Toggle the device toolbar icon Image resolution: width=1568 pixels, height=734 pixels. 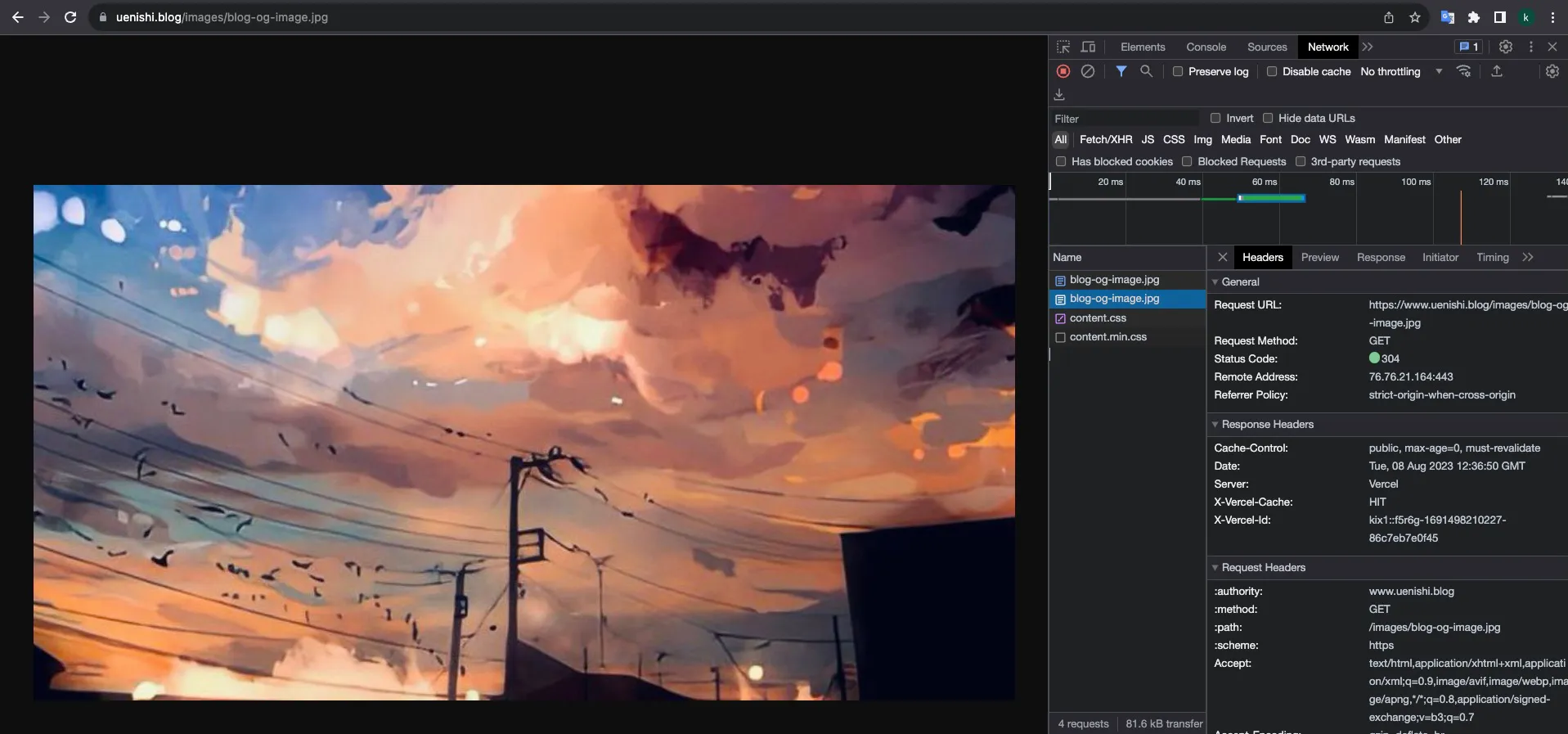pyautogui.click(x=1088, y=47)
